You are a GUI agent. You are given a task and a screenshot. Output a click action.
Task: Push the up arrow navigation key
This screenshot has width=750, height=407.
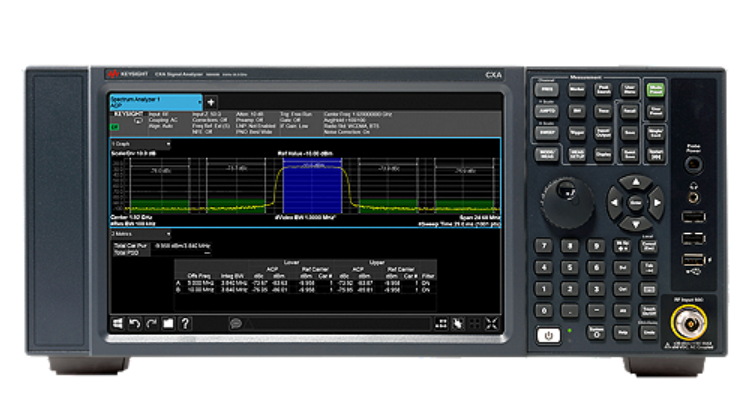point(635,182)
